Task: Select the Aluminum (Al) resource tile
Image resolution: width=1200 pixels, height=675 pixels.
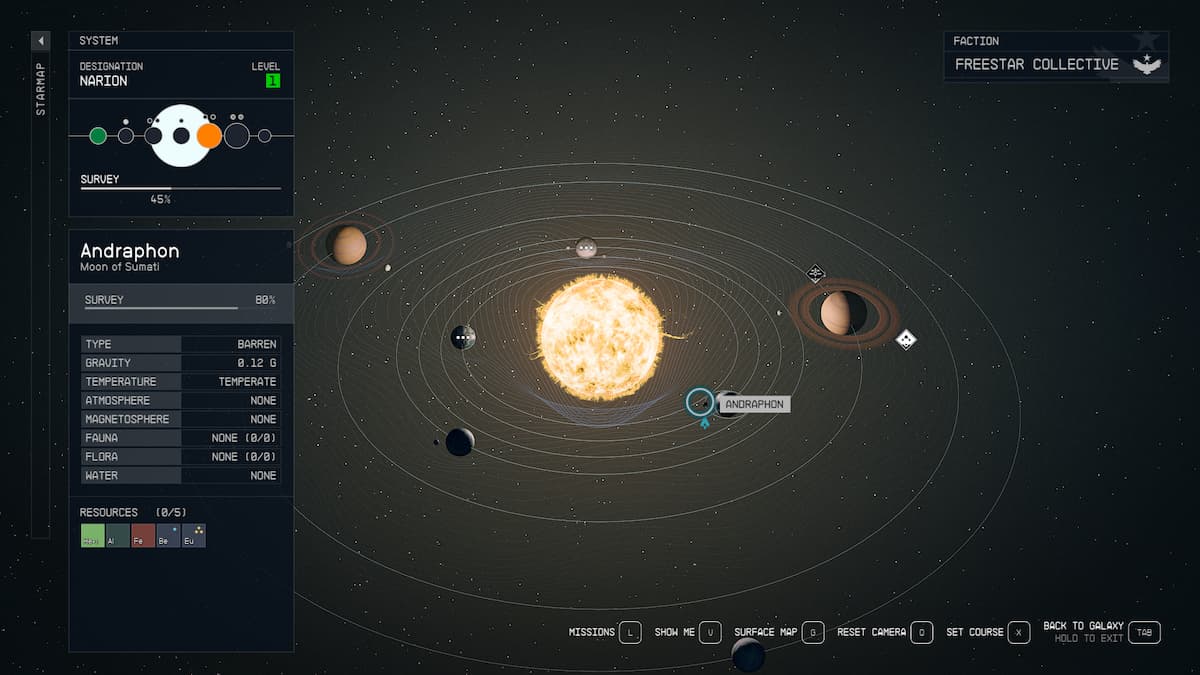Action: point(118,536)
